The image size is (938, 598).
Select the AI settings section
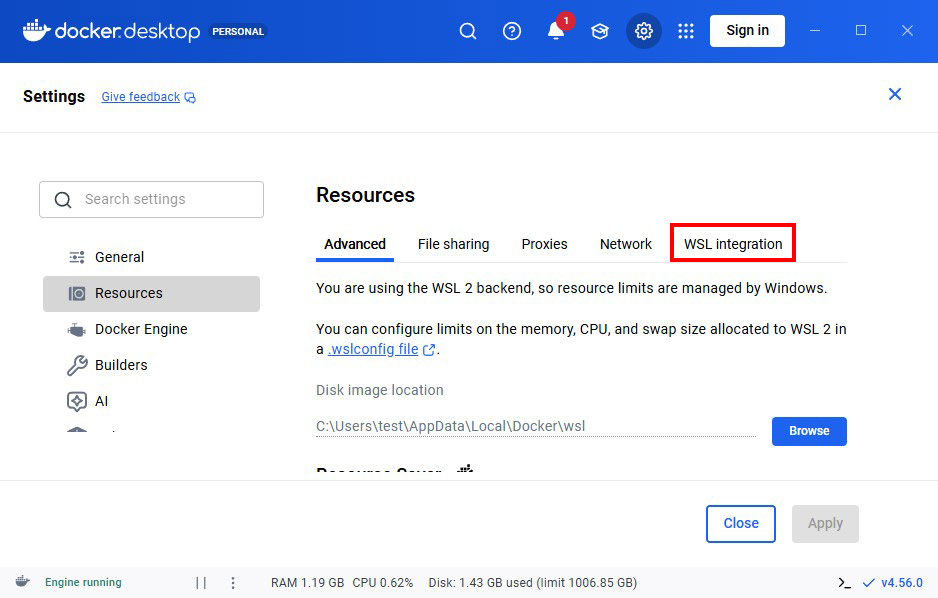pos(100,401)
